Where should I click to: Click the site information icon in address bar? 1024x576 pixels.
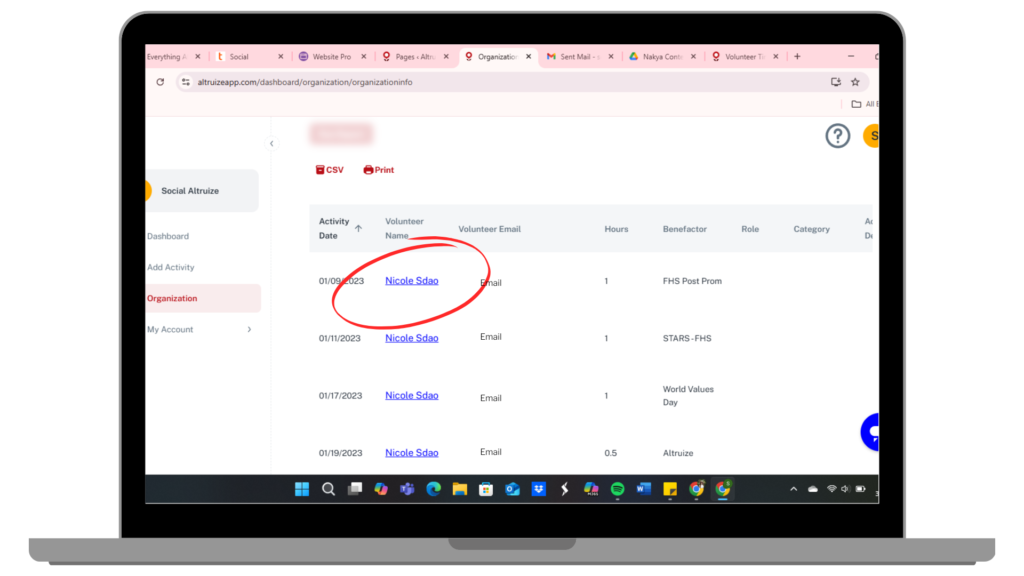pos(186,82)
